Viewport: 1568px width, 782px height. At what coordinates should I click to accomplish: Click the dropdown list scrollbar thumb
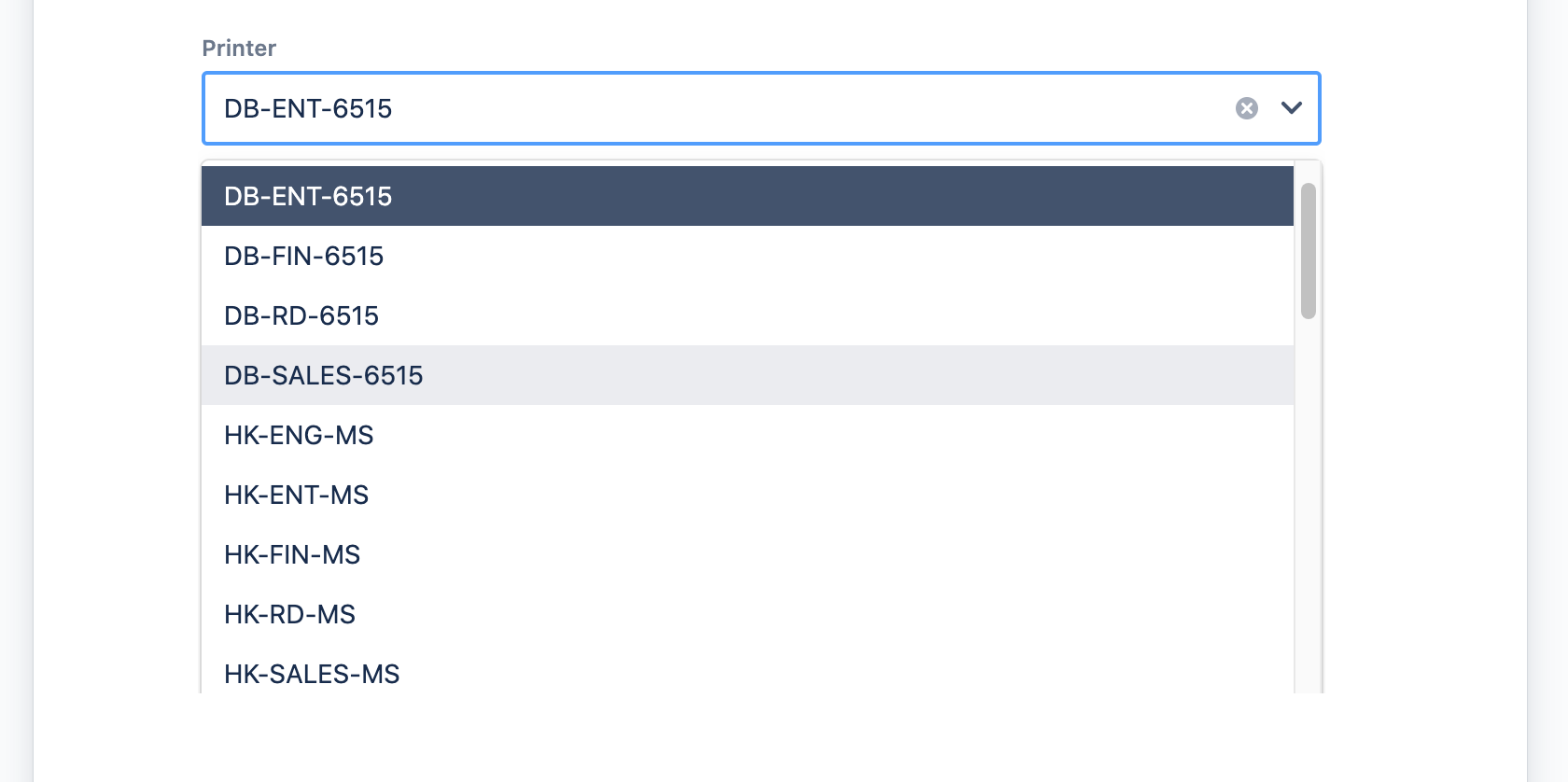click(1309, 250)
